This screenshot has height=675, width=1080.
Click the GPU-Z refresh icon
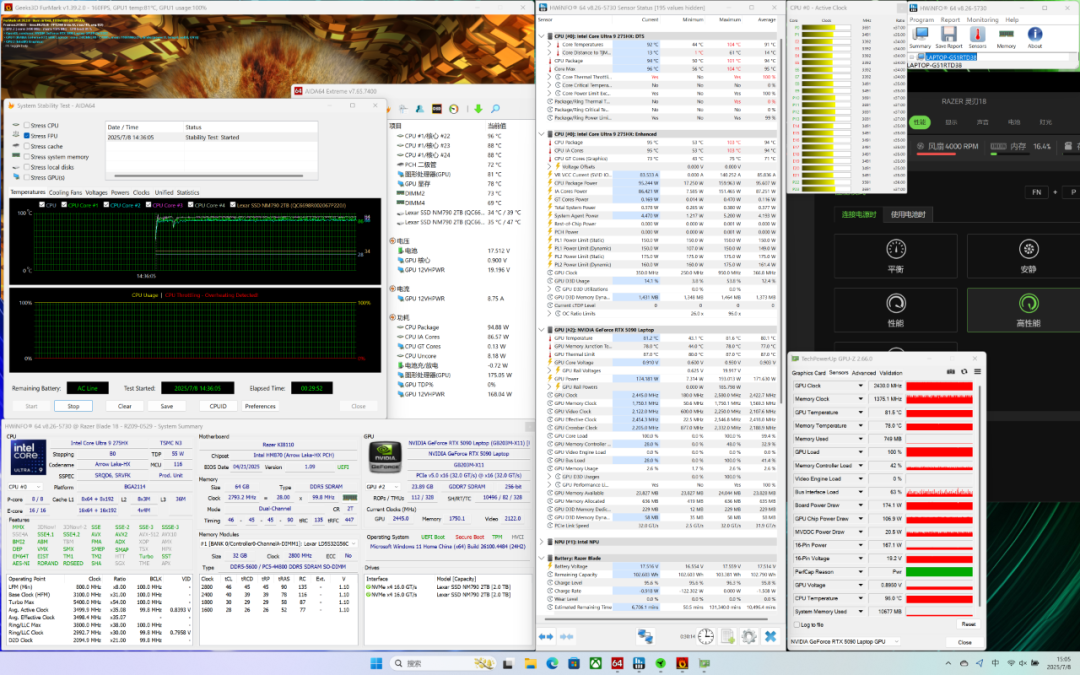(x=964, y=372)
